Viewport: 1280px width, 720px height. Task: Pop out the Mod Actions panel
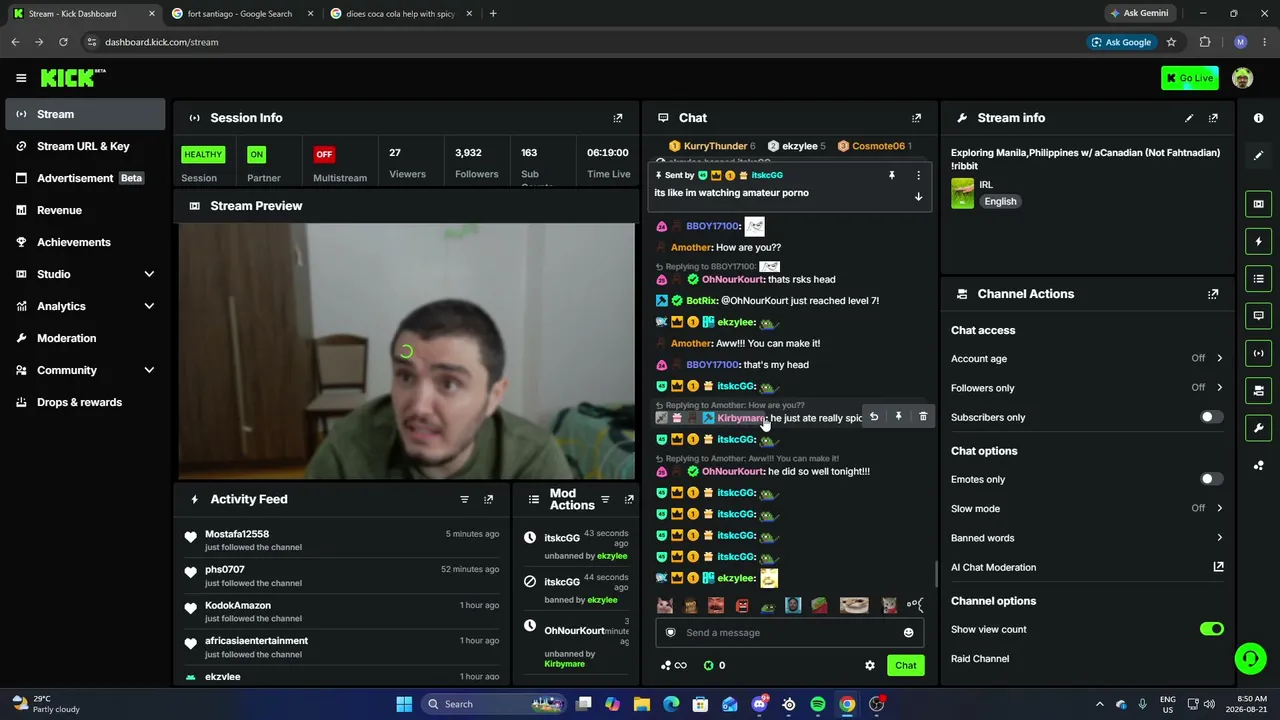coord(629,499)
